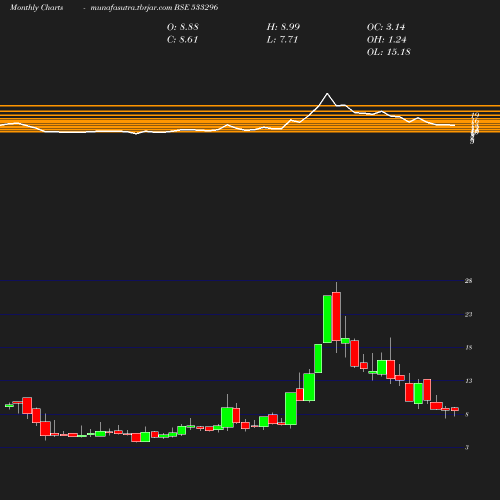Image resolution: width=500 pixels, height=500 pixels.
Task: Click the peak of the white line chart
Action: (x=327, y=94)
